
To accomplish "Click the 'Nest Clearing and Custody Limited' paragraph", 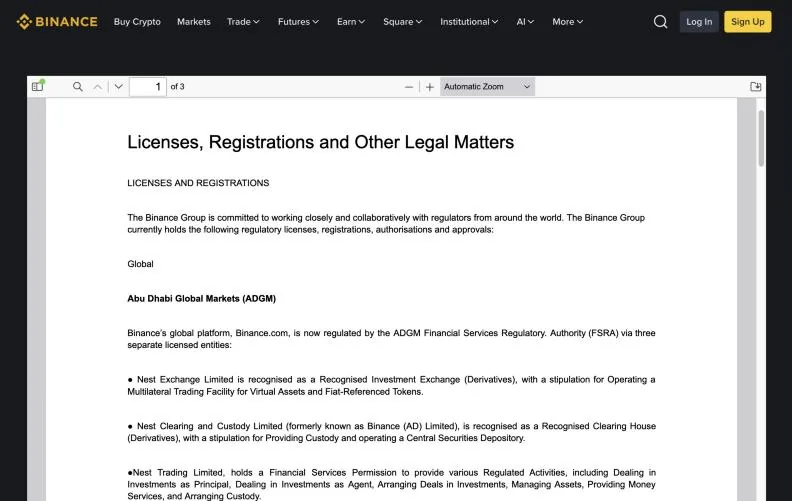I will [x=391, y=432].
